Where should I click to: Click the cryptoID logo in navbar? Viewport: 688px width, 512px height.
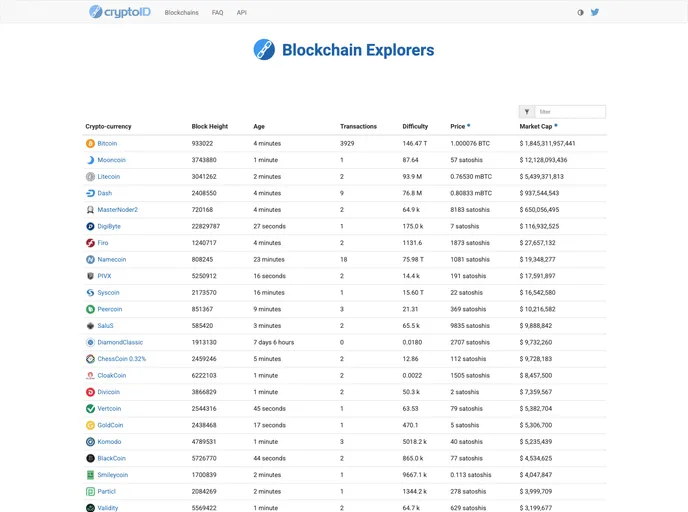click(120, 12)
